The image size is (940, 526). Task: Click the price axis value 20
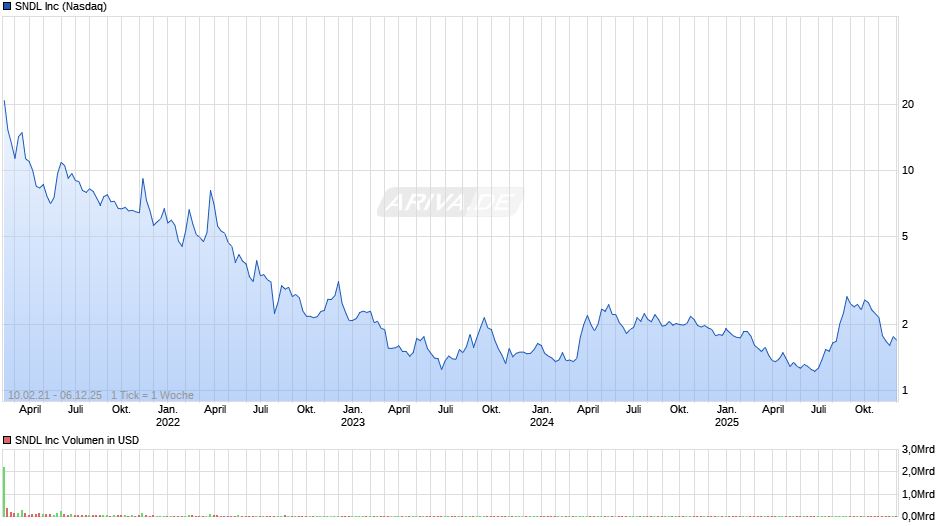tap(908, 104)
